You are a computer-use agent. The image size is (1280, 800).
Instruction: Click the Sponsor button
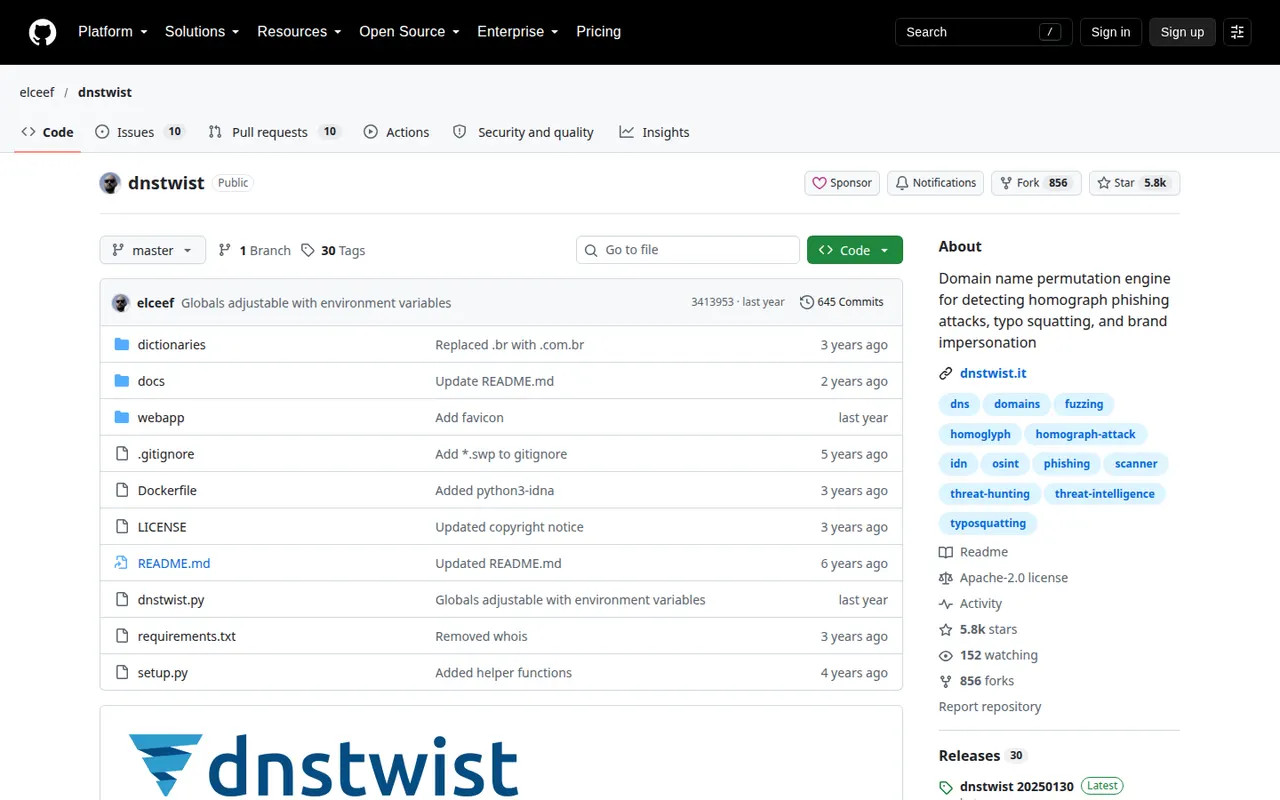coord(842,183)
